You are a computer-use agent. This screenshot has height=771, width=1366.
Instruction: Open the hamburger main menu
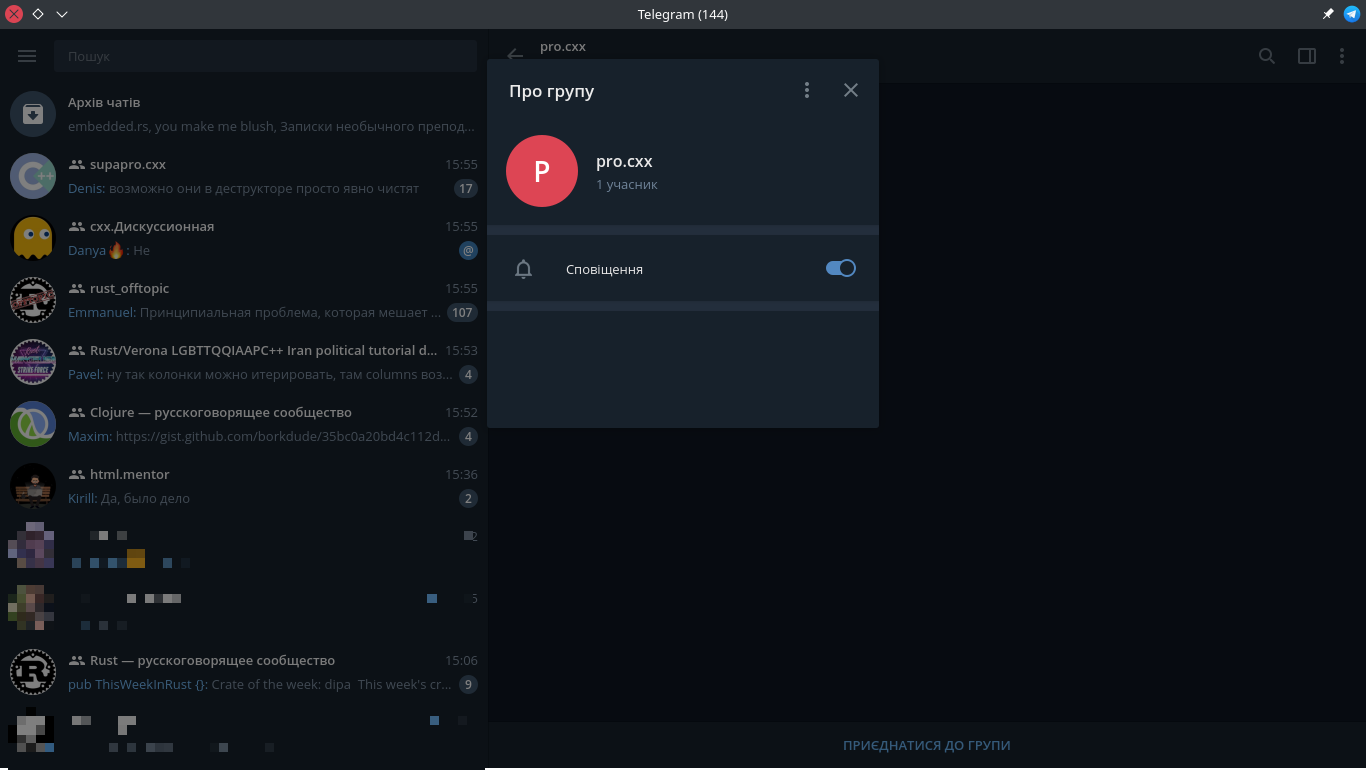[27, 56]
